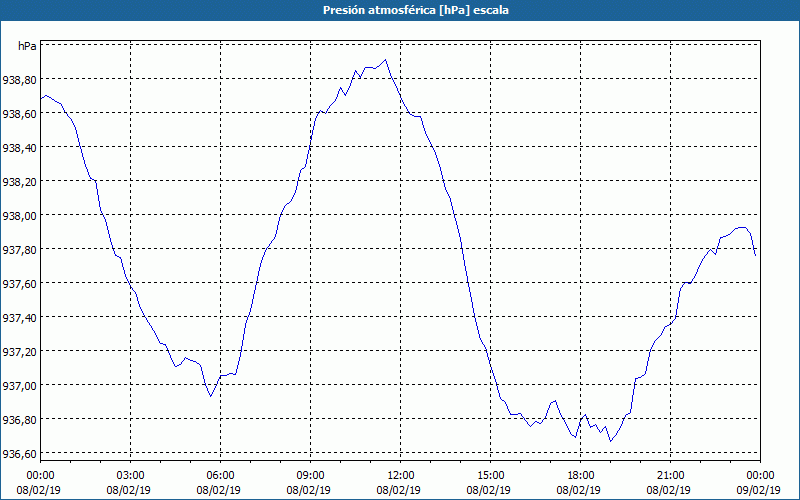Click the 00:00 08/02/19 time label
800x500 pixels.
[39, 483]
